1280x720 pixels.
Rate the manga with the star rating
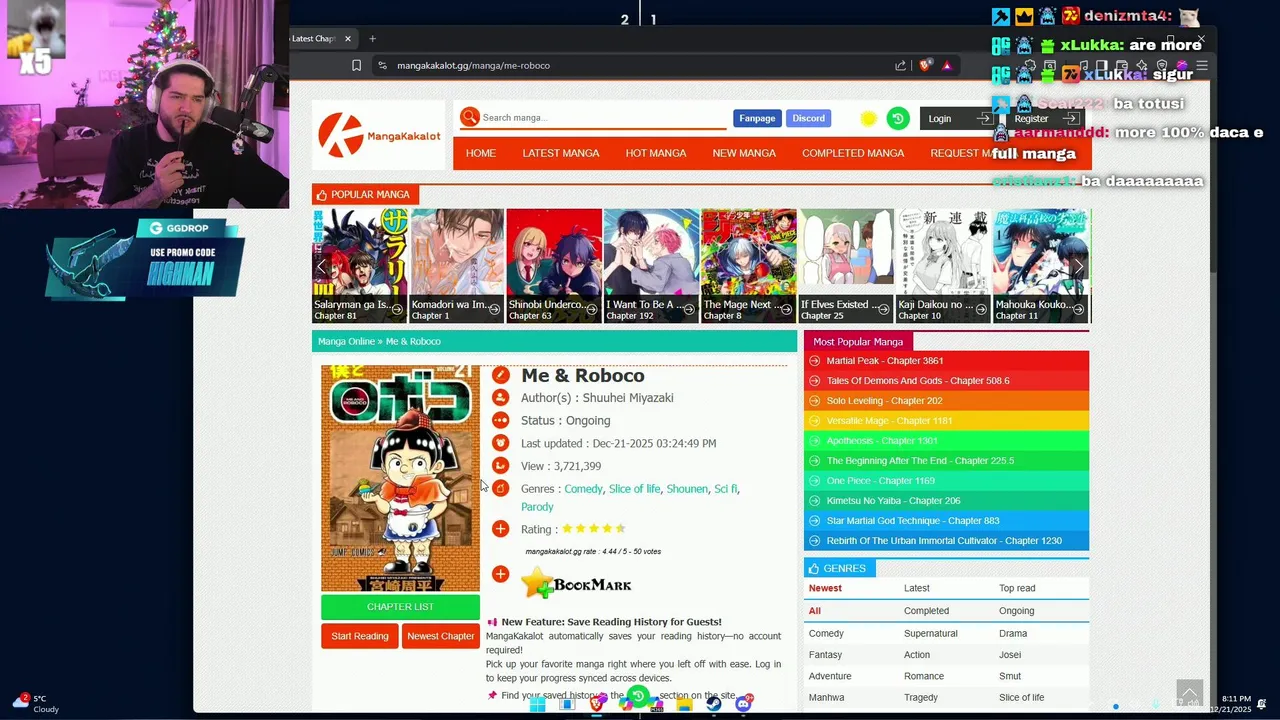594,529
